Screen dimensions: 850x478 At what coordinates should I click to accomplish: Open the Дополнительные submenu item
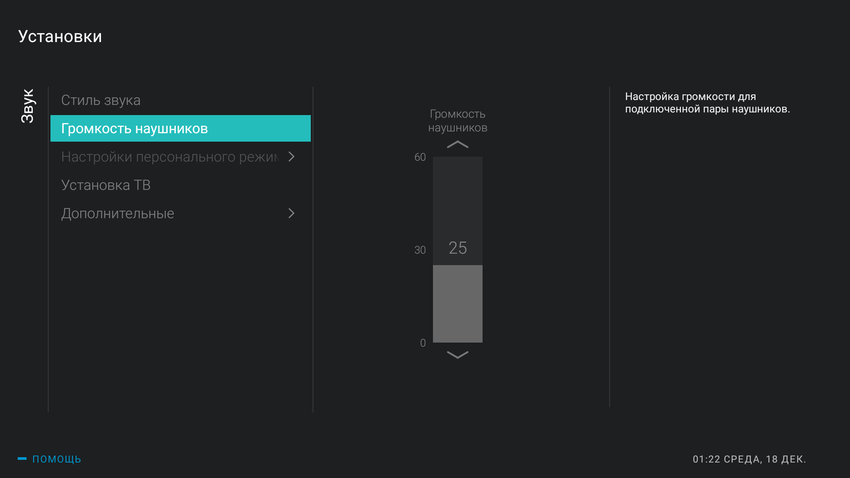coord(118,213)
